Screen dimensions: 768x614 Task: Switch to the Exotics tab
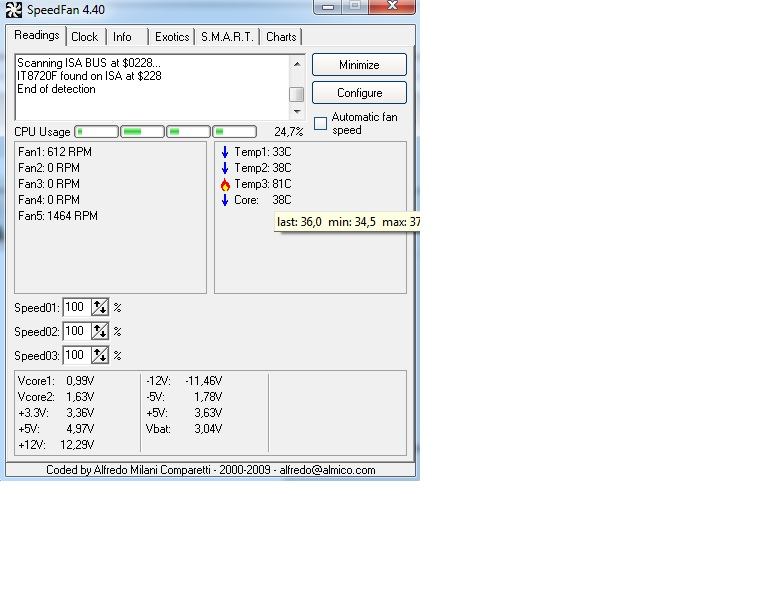point(172,37)
